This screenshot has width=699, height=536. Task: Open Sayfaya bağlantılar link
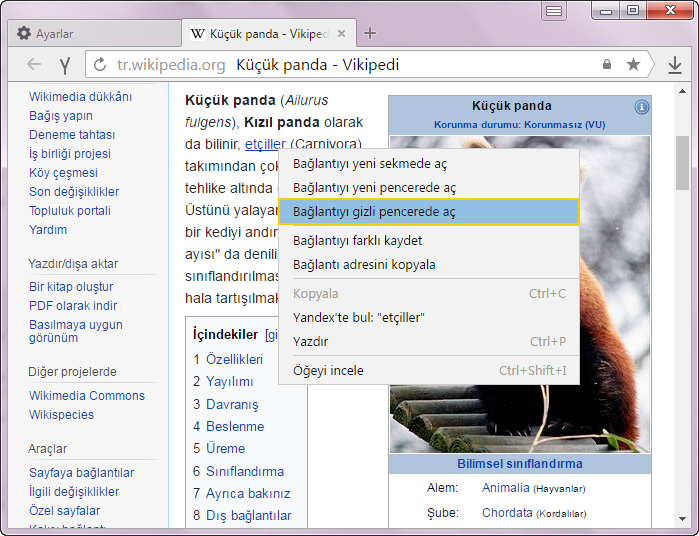(x=82, y=473)
